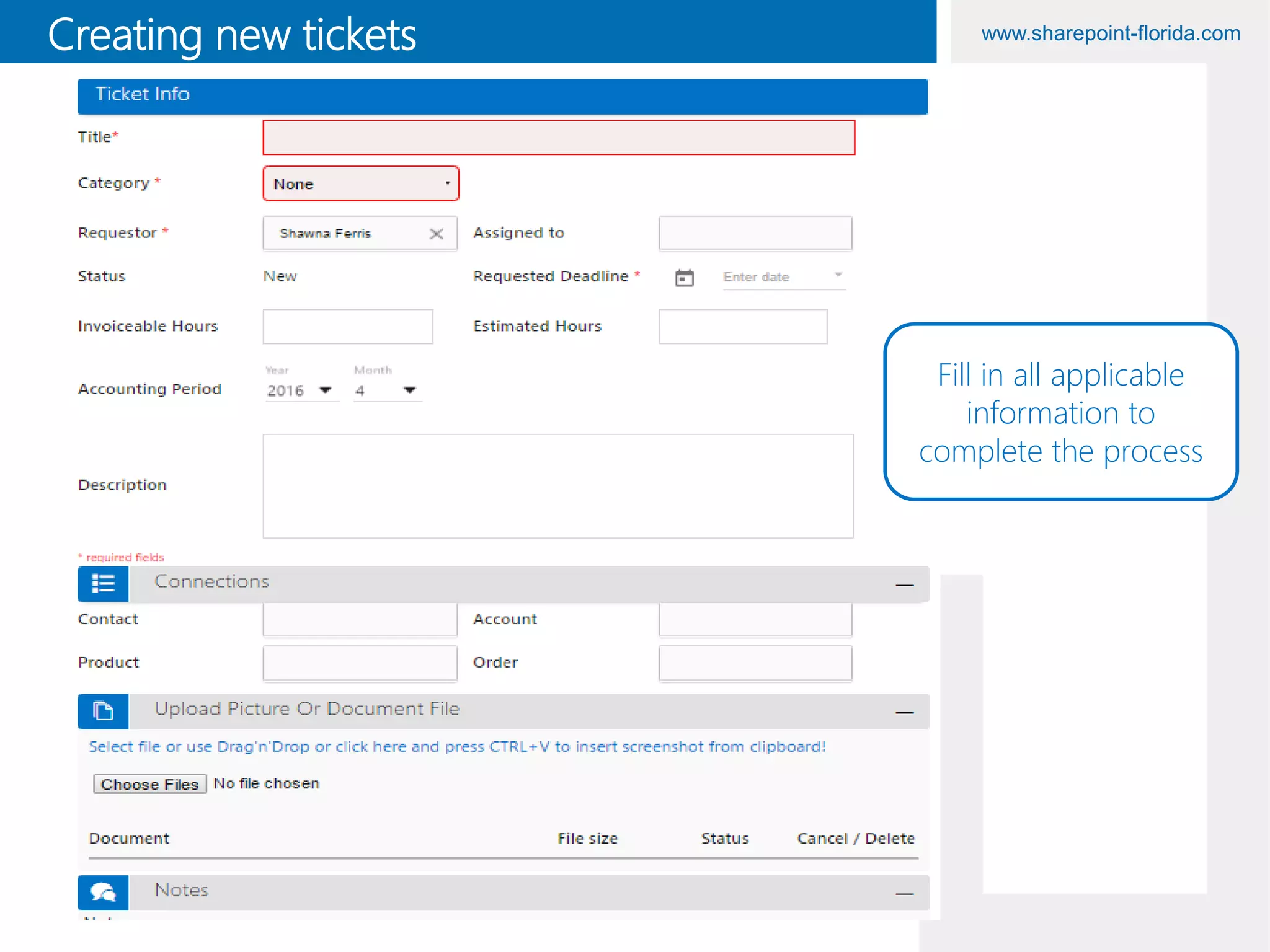Remove Shawna Ferris from the Requestor field

point(437,234)
